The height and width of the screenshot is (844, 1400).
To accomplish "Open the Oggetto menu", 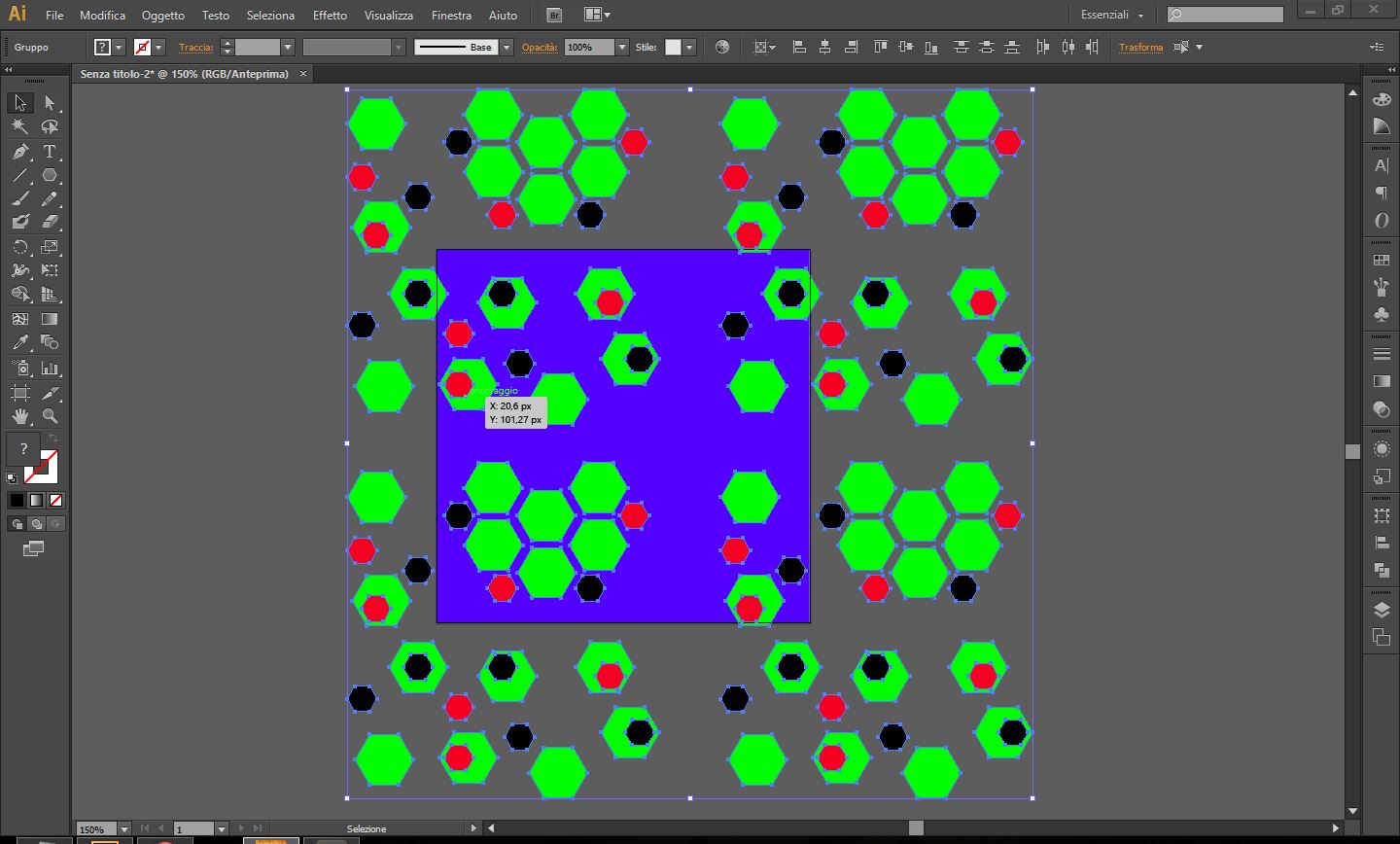I will 163,15.
